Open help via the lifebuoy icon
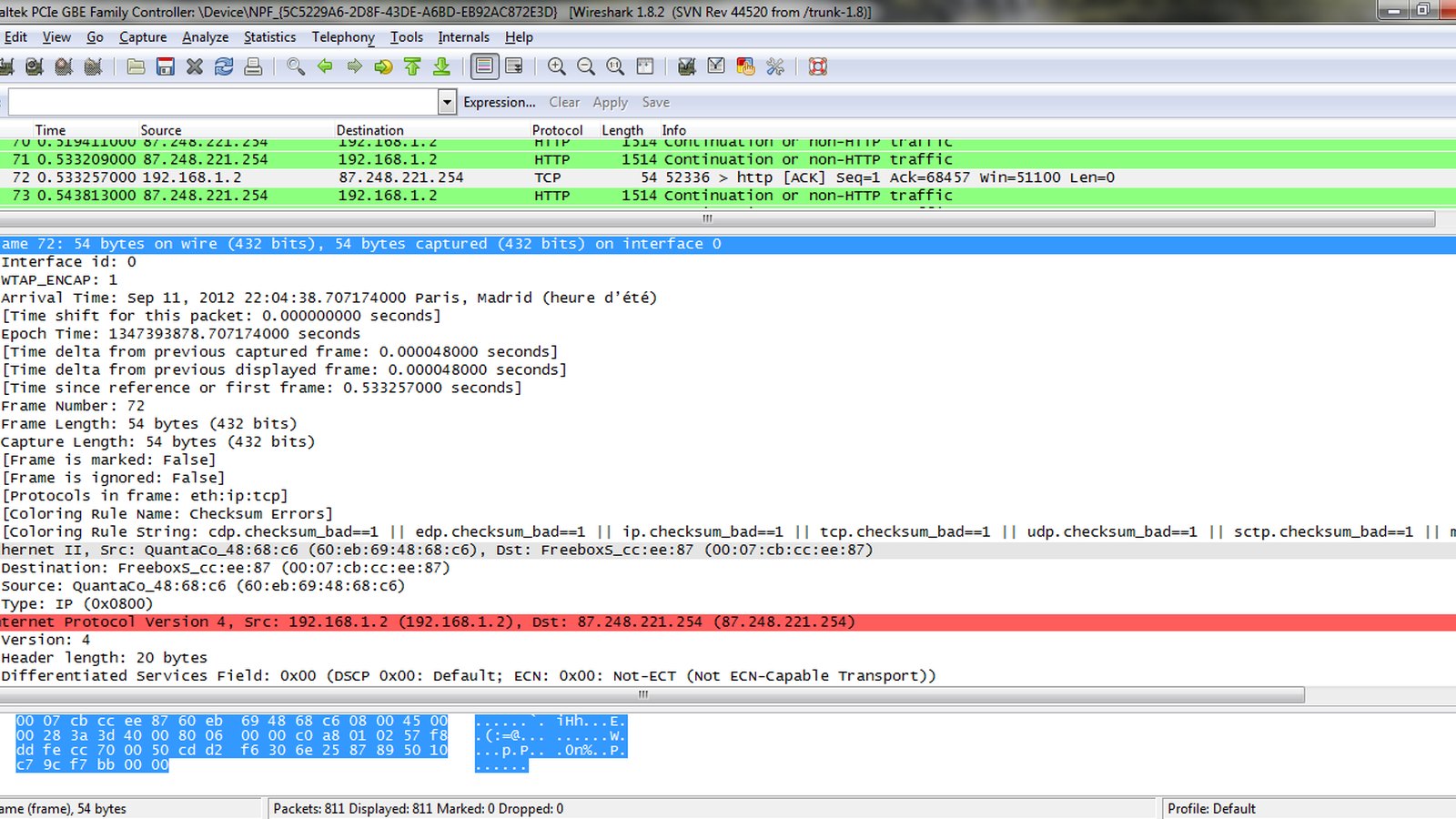The width and height of the screenshot is (1456, 819). (x=818, y=66)
